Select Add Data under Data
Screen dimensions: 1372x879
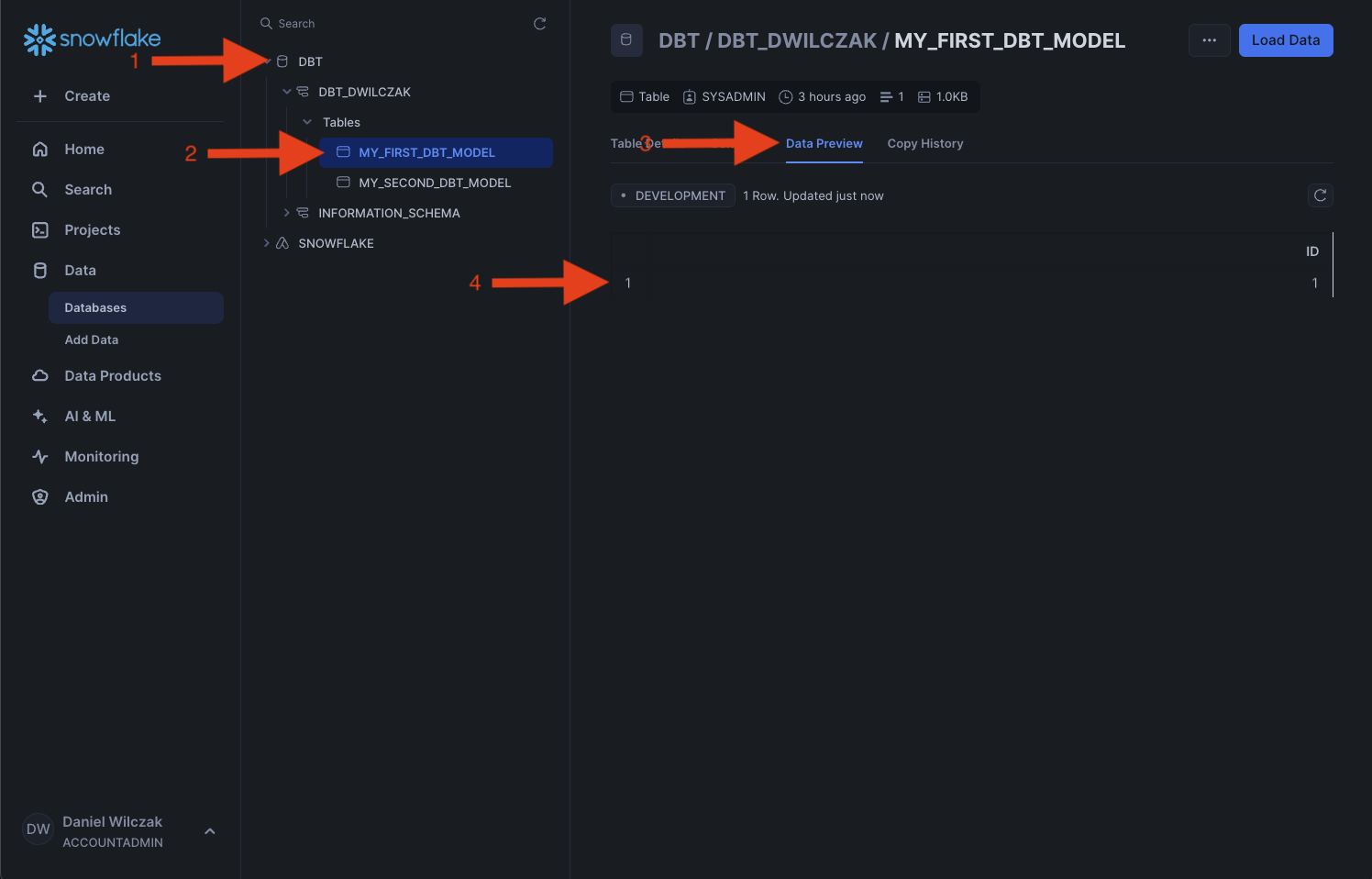(x=91, y=339)
